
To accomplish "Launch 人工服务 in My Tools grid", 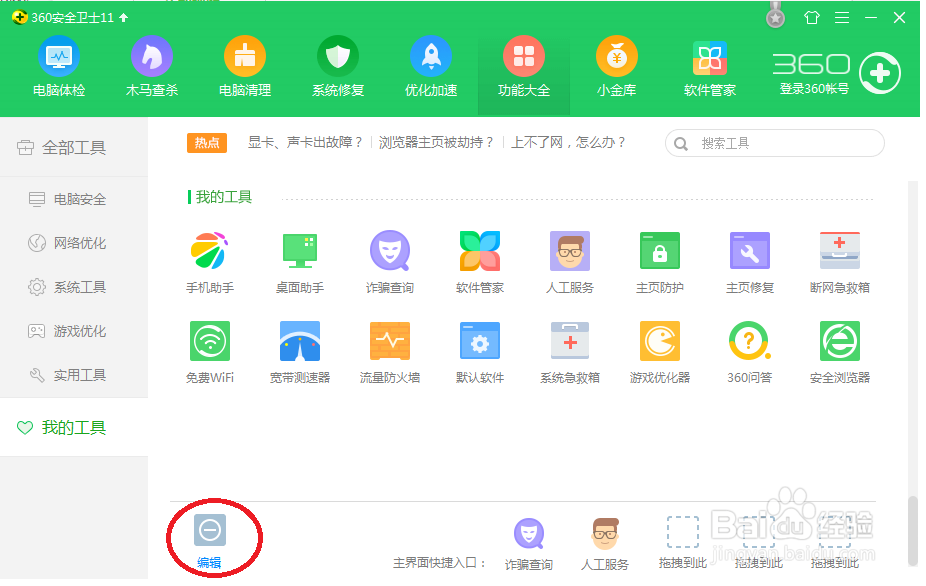I will (x=570, y=262).
